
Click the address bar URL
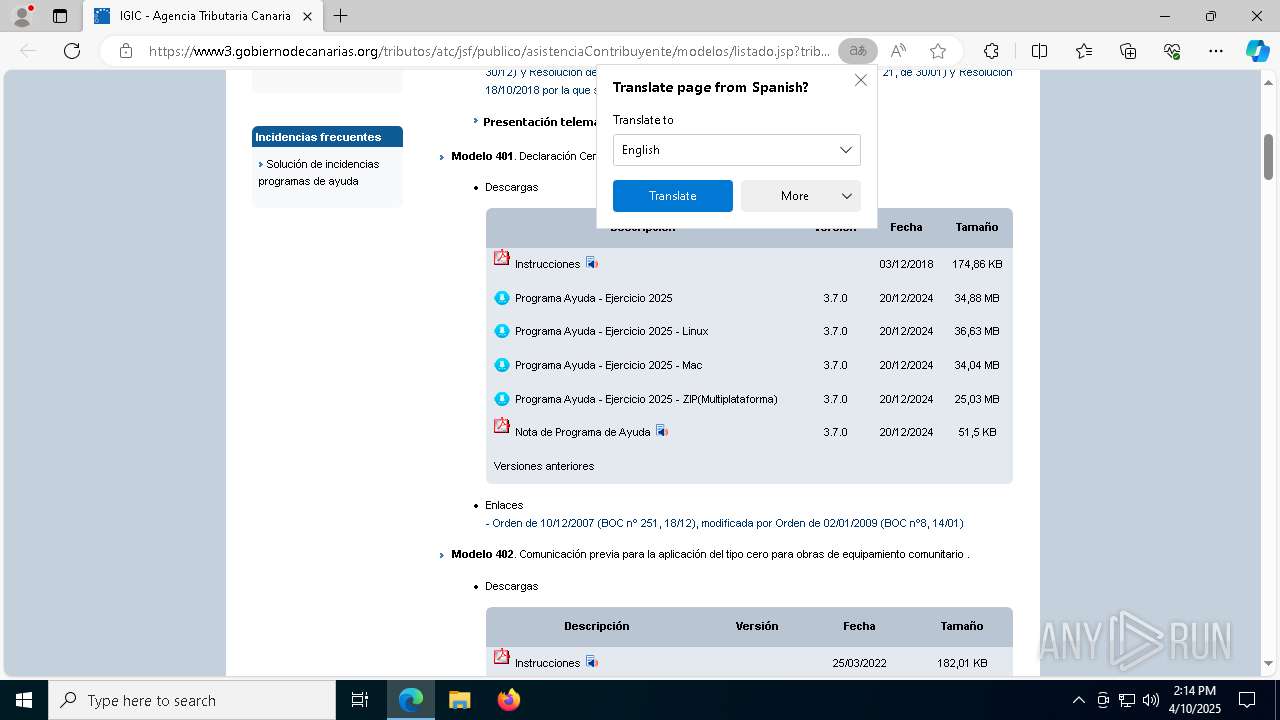[x=489, y=51]
